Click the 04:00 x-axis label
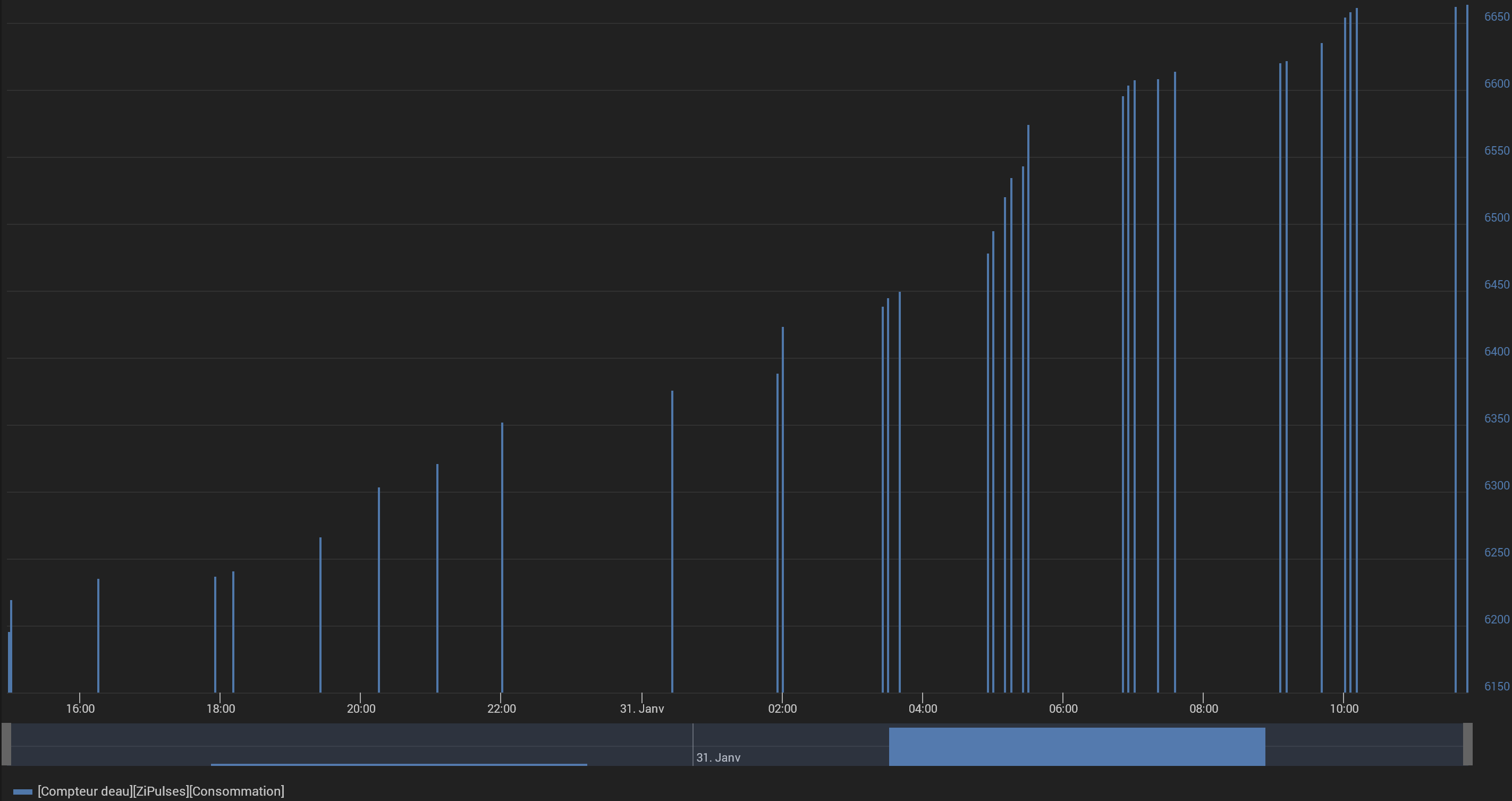Viewport: 1512px width, 801px height. coord(923,709)
